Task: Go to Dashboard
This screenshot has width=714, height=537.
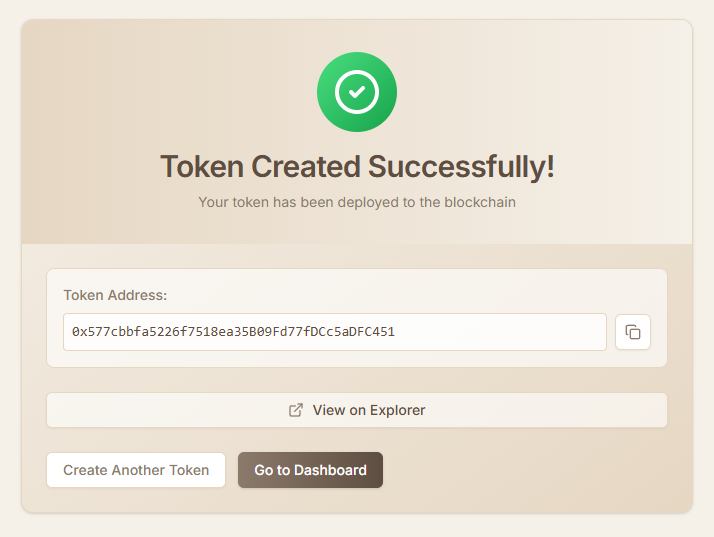Action: [x=310, y=470]
